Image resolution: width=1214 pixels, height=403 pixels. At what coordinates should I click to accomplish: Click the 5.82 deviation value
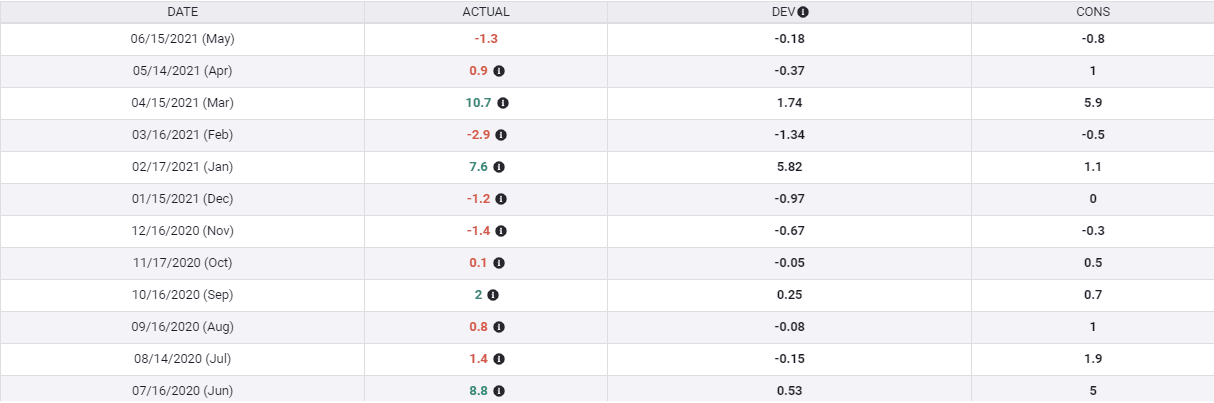pos(789,167)
